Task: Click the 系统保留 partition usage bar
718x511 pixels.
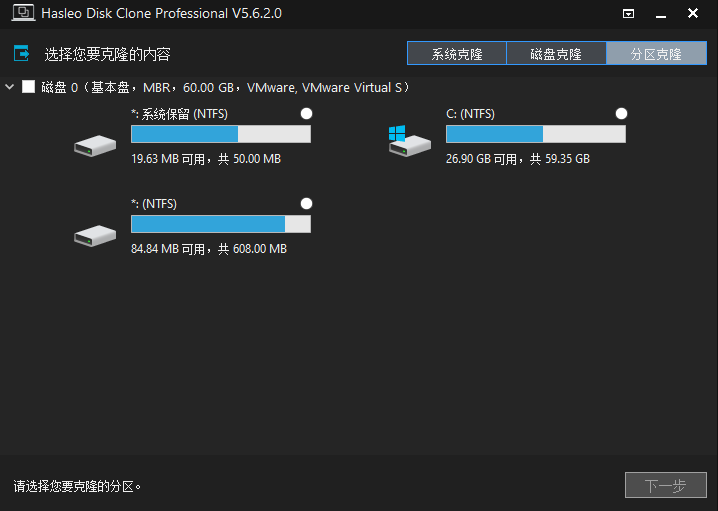Action: [221, 134]
